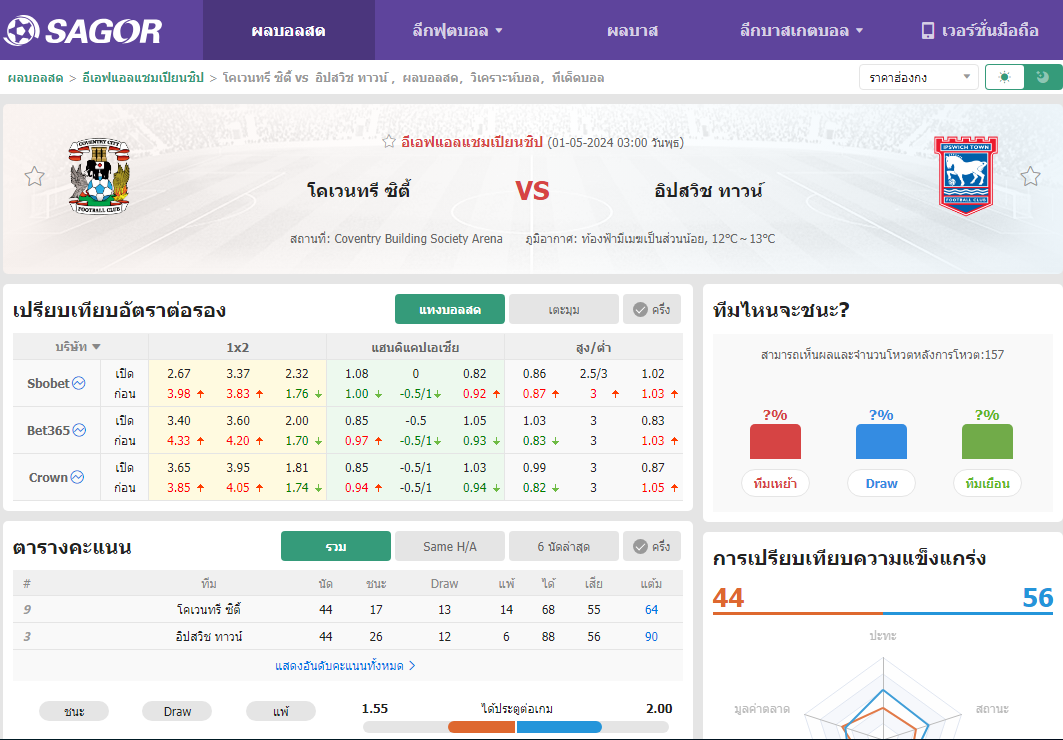Image resolution: width=1063 pixels, height=740 pixels.
Task: Star the อีเอฟแอลแชมเปียนชิป league title
Action: [388, 142]
